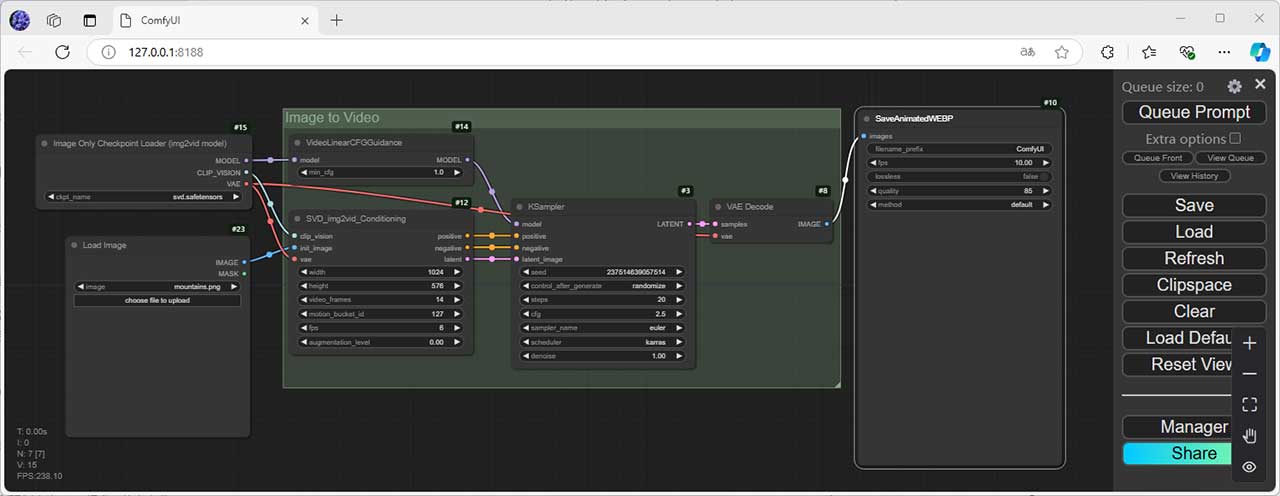Zoom in with the plus icon
Viewport: 1280px width, 496px height.
(1249, 344)
